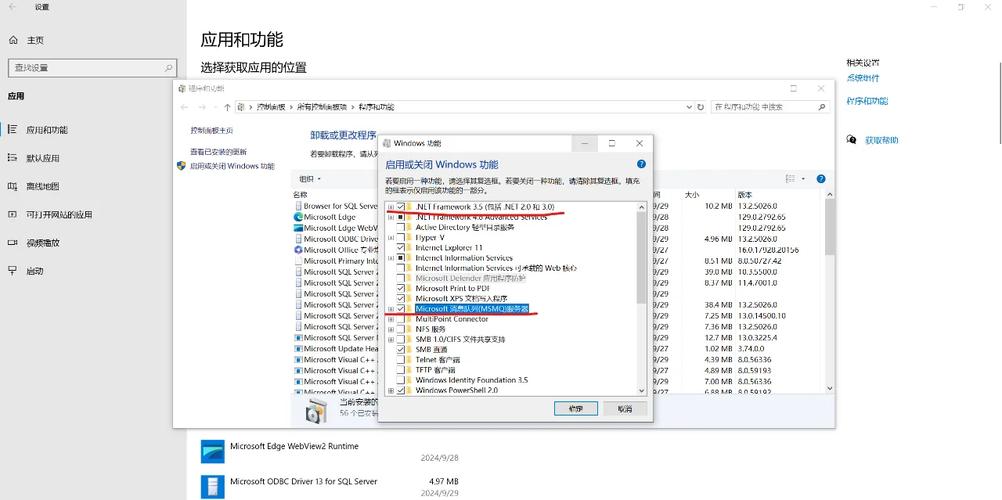1002x500 pixels.
Task: Open 默认应用 in the settings sidebar
Action: click(x=42, y=158)
